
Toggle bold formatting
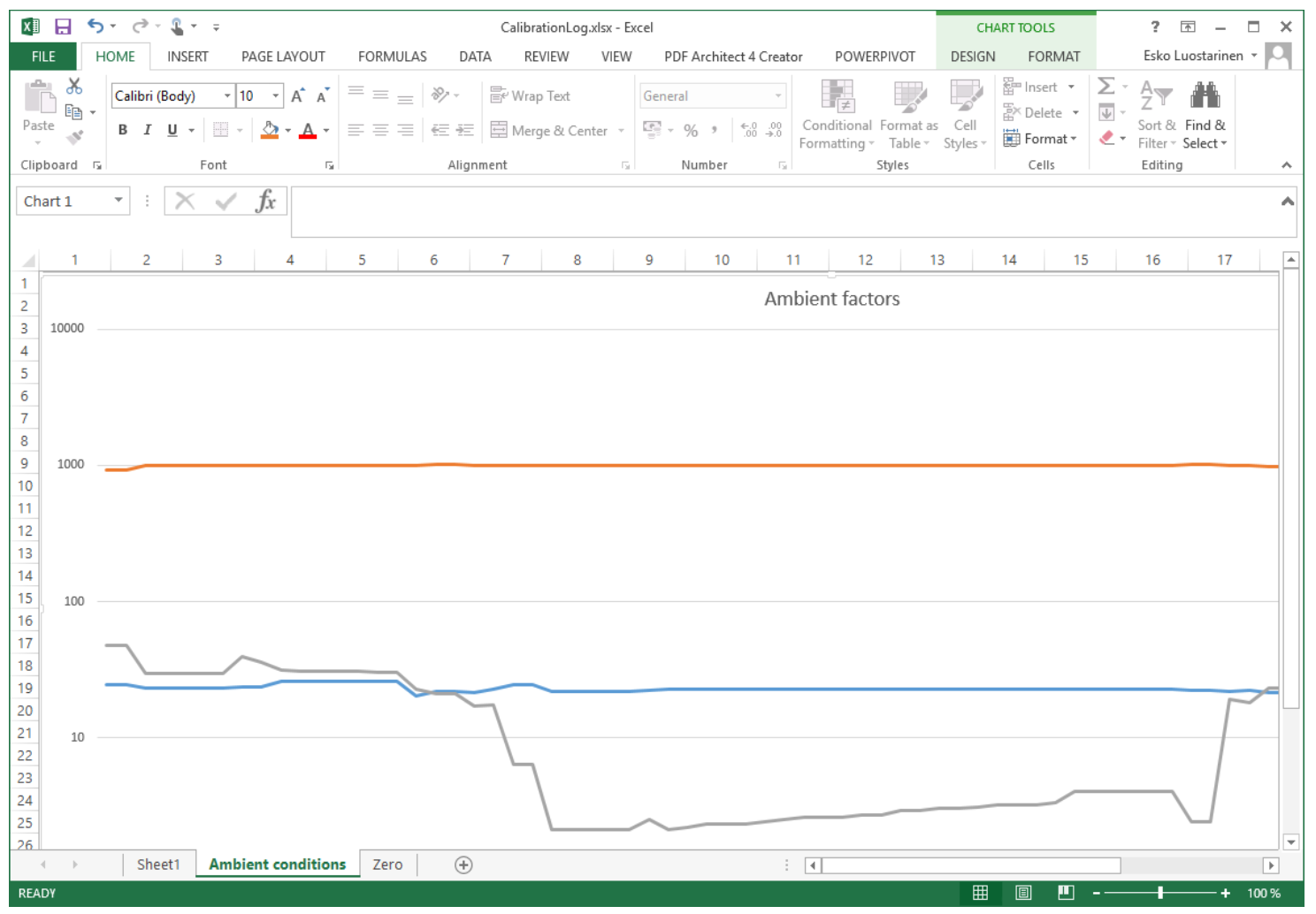click(x=123, y=130)
